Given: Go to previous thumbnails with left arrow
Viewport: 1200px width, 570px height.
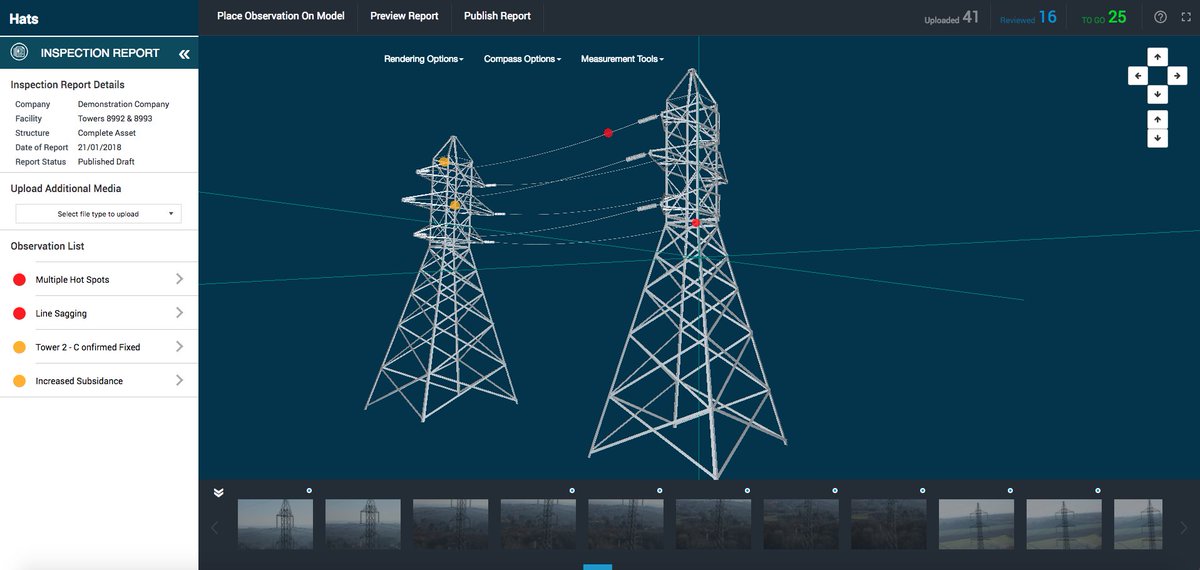Looking at the screenshot, I should pos(213,528).
